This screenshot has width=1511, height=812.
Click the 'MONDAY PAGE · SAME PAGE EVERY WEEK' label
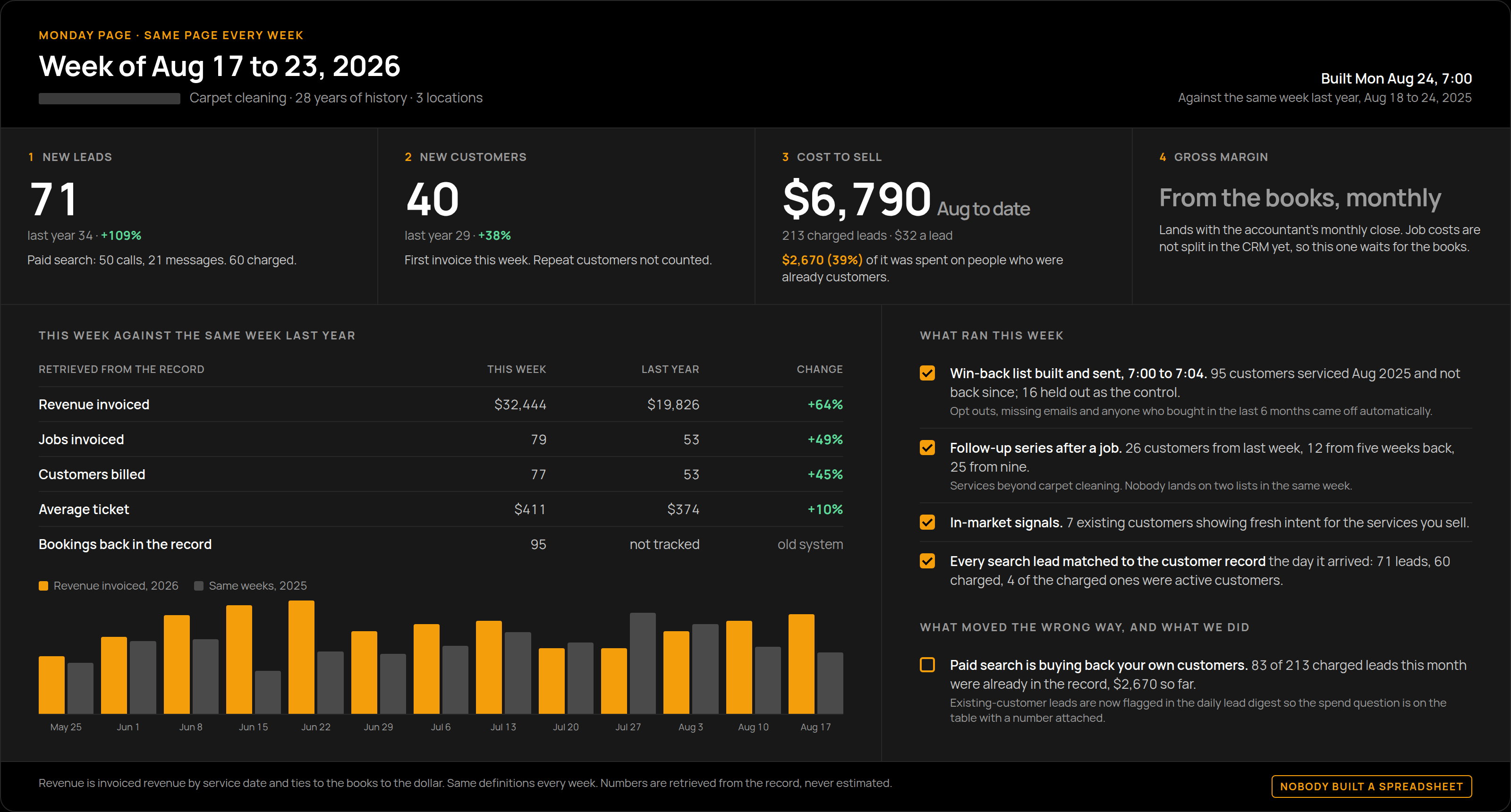coord(171,35)
